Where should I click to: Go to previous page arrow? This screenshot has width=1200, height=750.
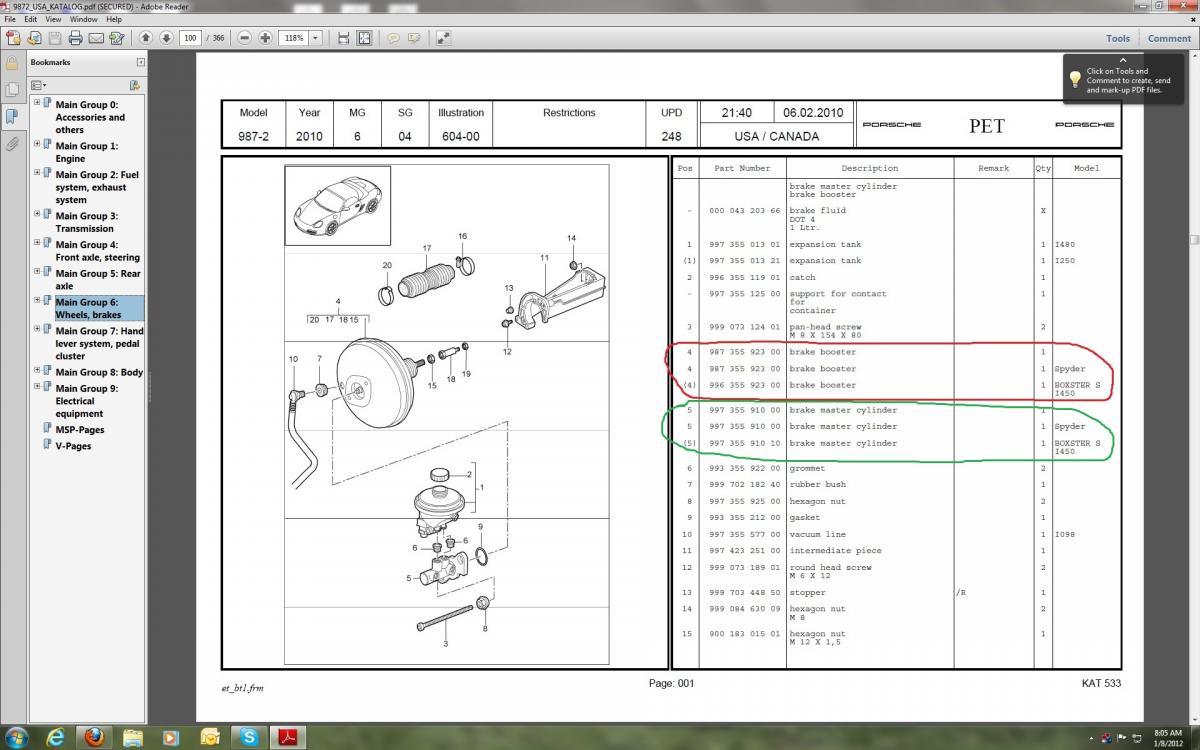click(146, 38)
